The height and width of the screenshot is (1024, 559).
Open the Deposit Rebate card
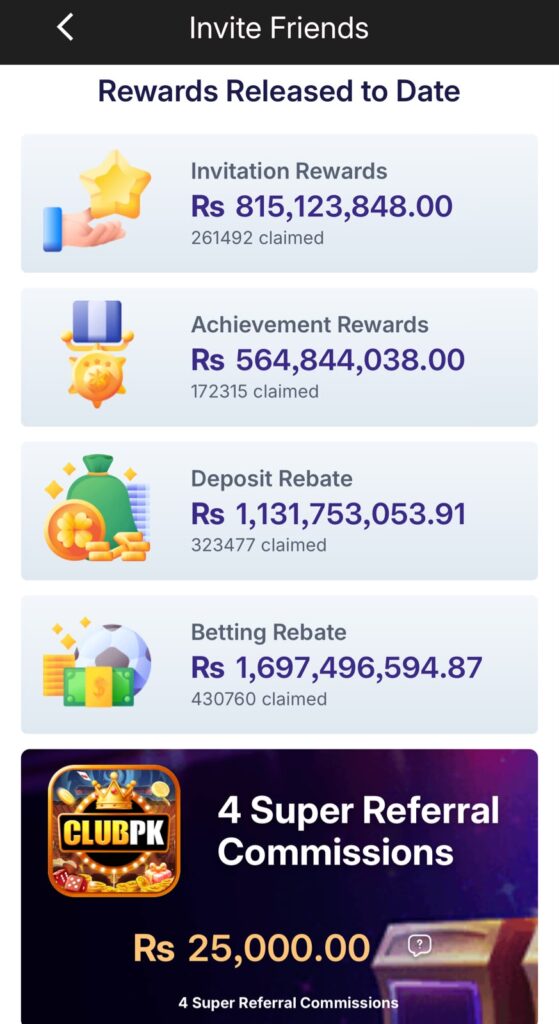280,511
